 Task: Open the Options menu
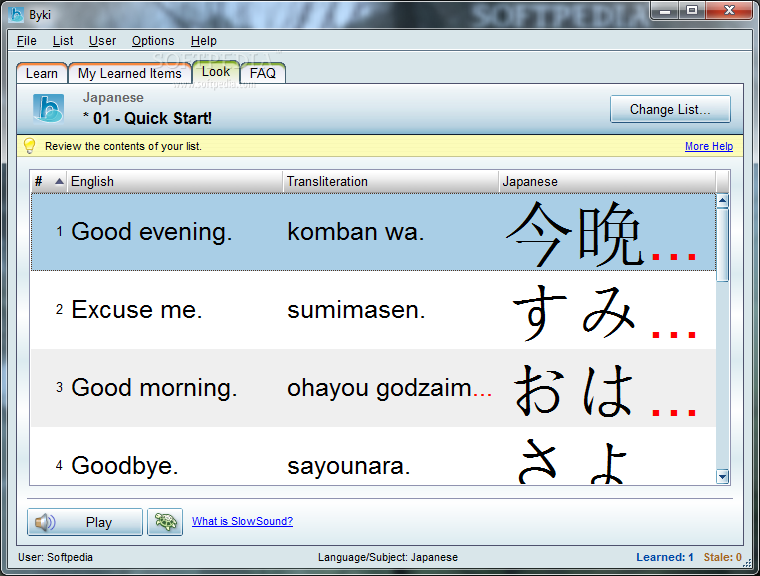tap(153, 41)
